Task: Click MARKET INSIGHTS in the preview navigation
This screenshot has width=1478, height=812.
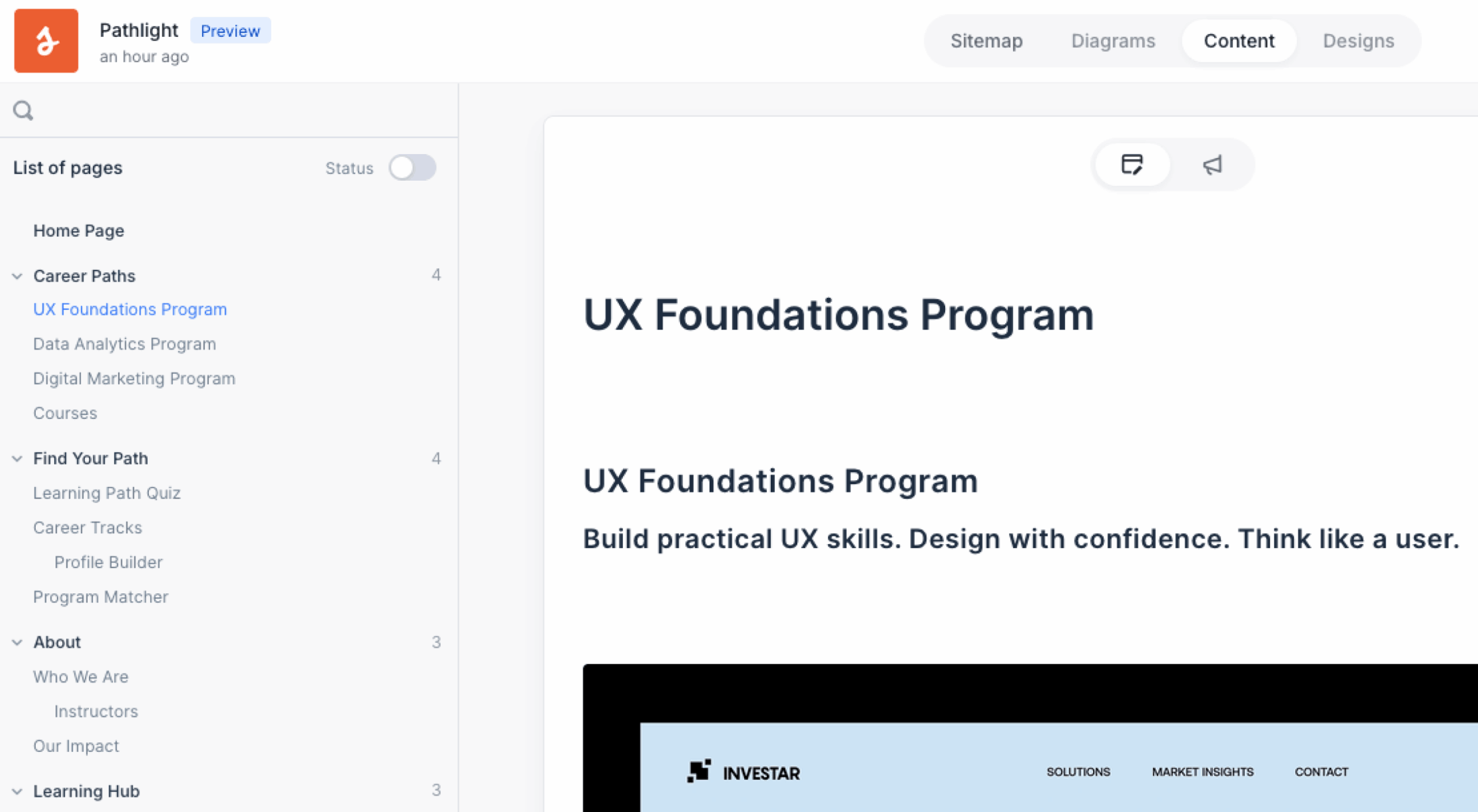Action: pos(1203,772)
